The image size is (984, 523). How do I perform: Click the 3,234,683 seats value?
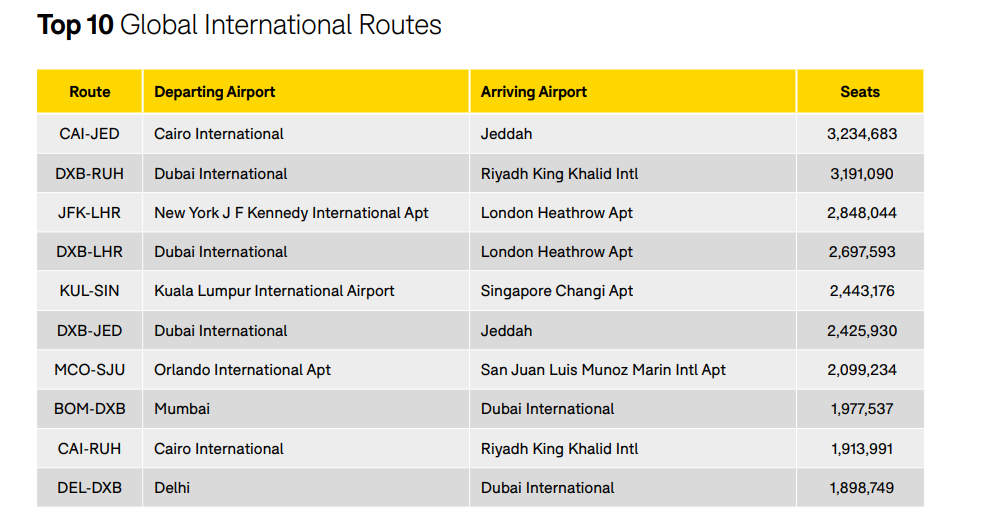[x=862, y=134]
